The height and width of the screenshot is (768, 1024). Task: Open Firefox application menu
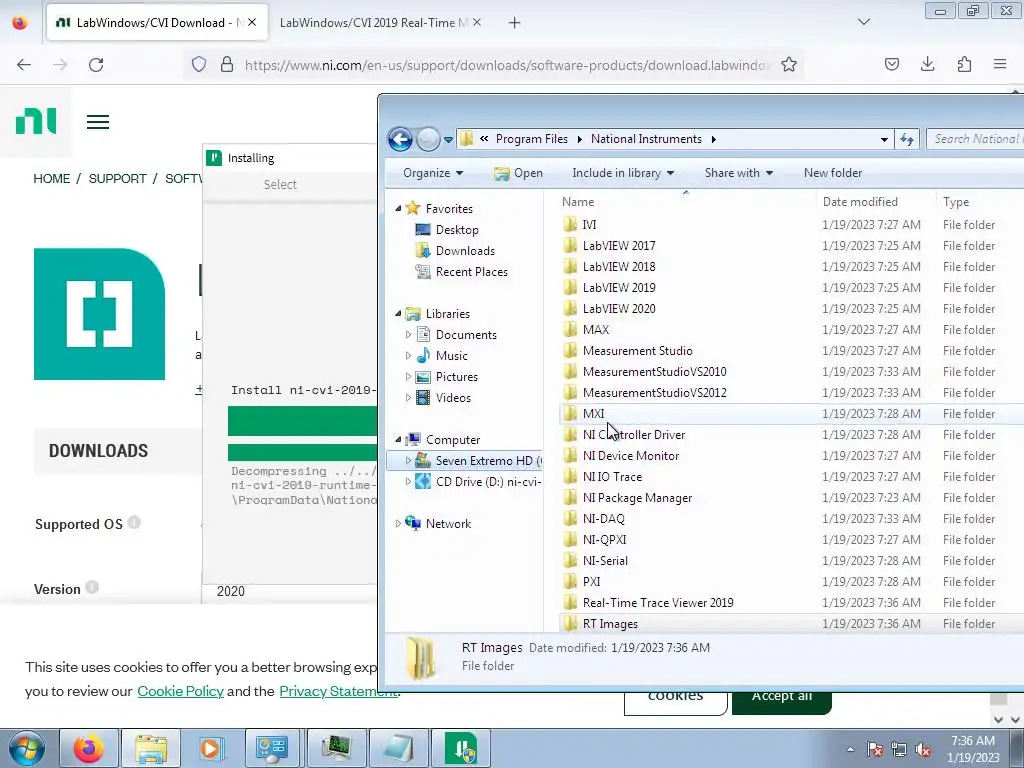click(x=1000, y=64)
